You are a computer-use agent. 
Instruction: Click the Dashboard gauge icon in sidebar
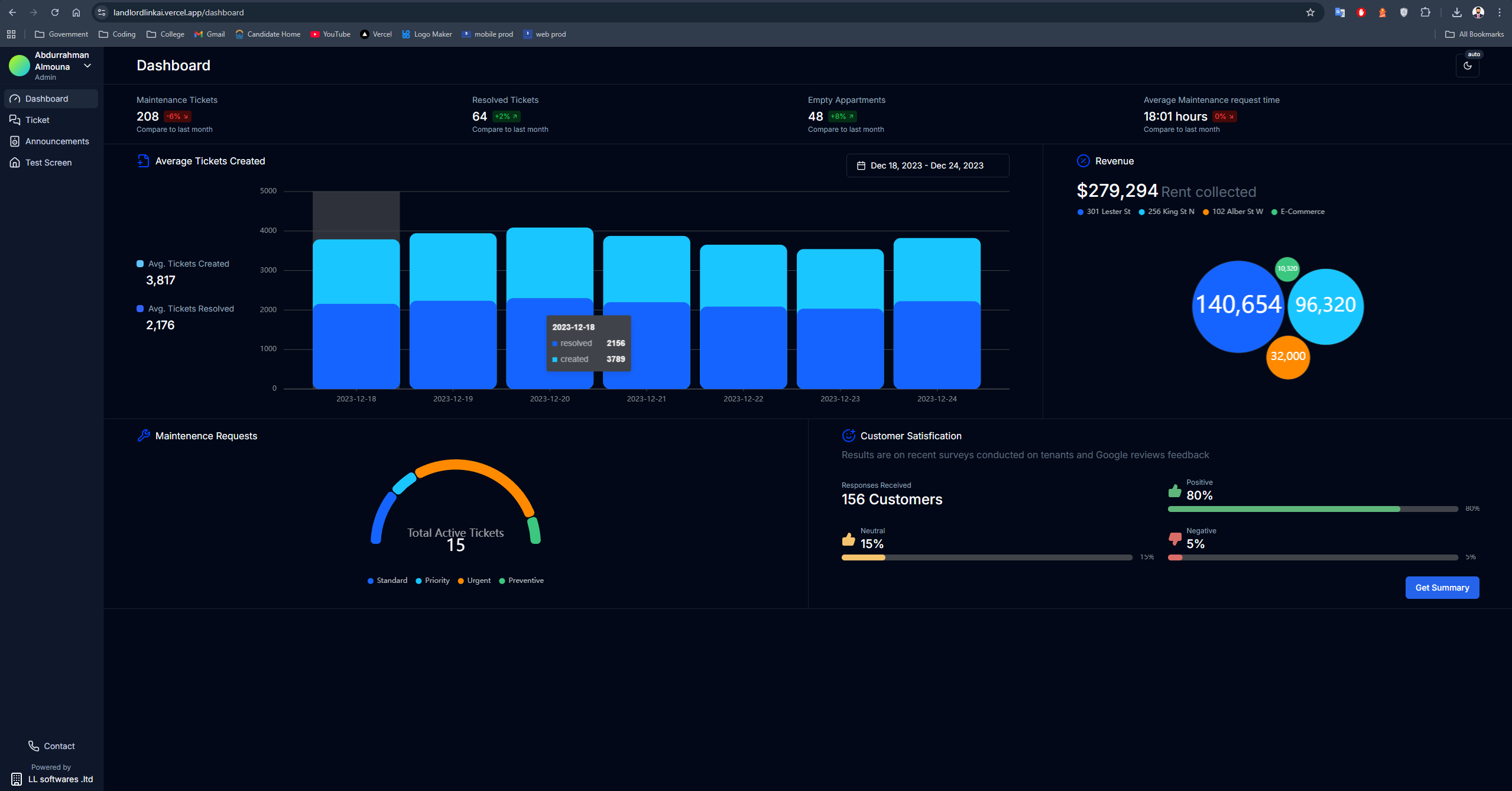(x=15, y=99)
